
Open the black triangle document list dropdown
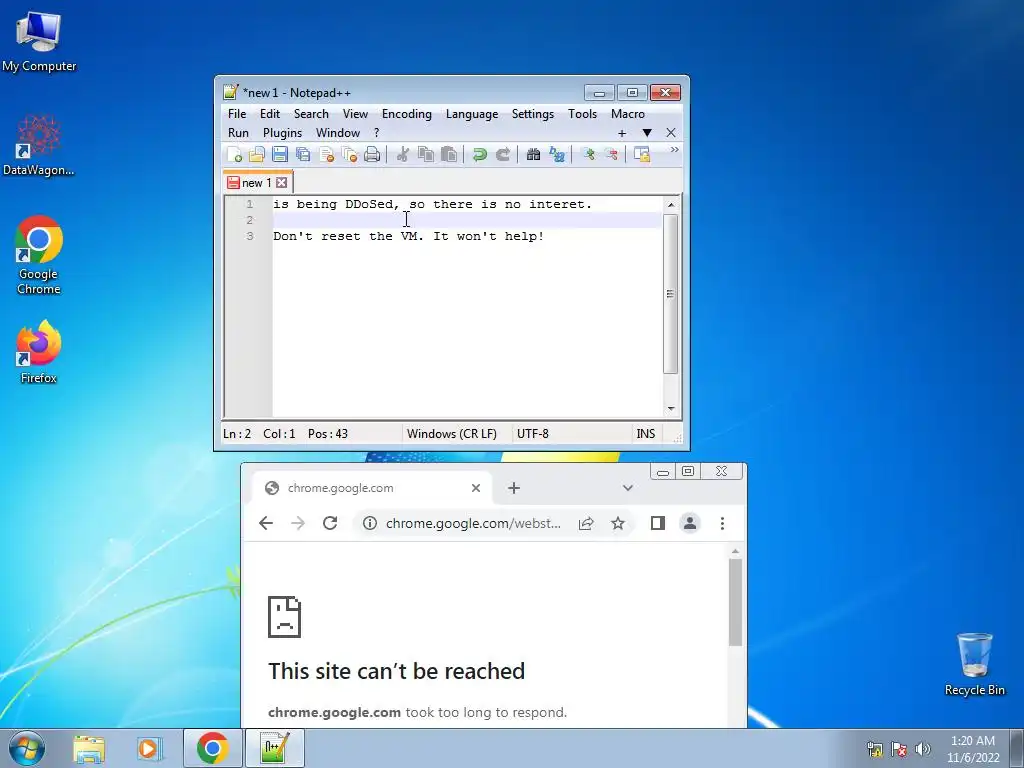[647, 133]
